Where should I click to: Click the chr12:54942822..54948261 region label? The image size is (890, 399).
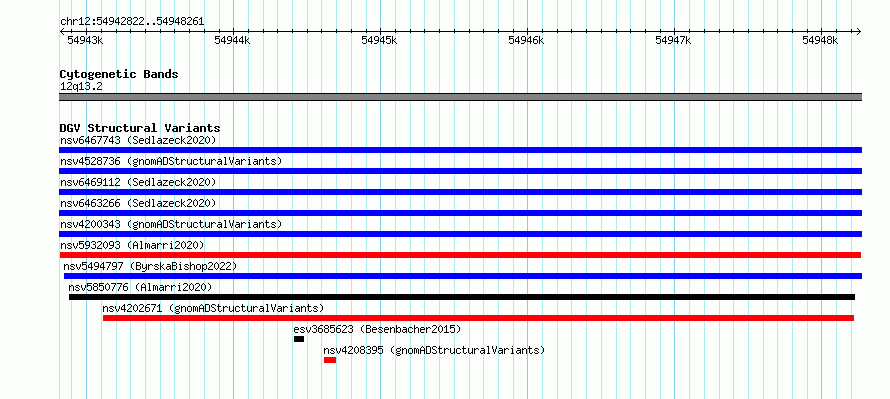tap(132, 22)
